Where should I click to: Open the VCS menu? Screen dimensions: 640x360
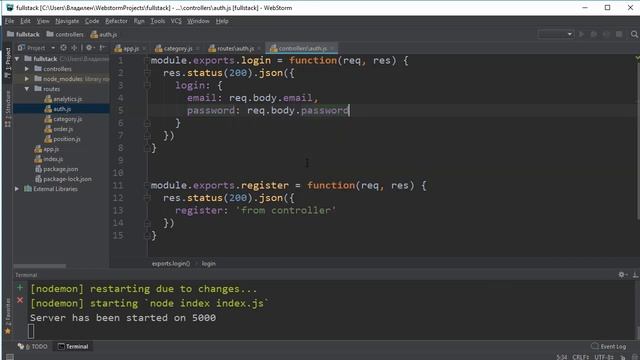[x=176, y=21]
